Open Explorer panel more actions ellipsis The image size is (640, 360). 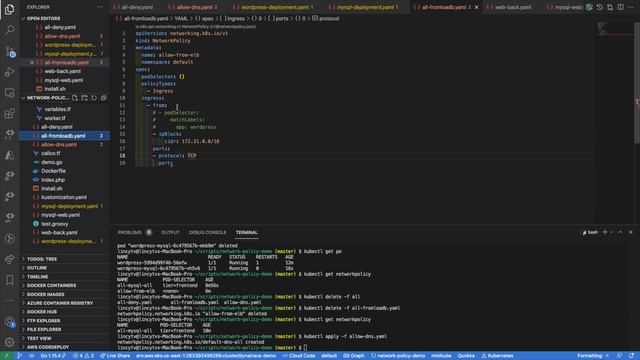point(100,7)
